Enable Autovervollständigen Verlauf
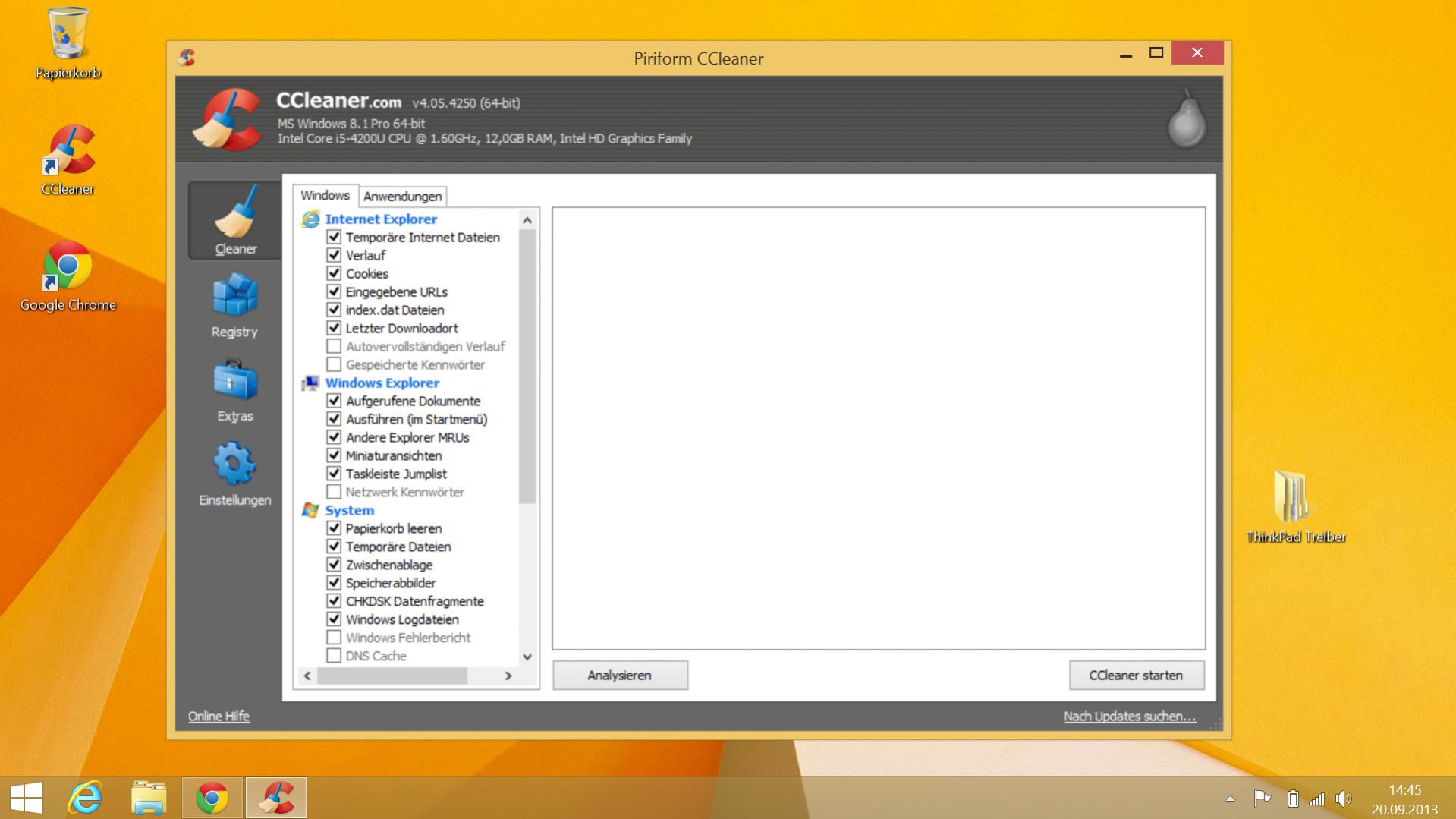Viewport: 1456px width, 819px height. [334, 346]
